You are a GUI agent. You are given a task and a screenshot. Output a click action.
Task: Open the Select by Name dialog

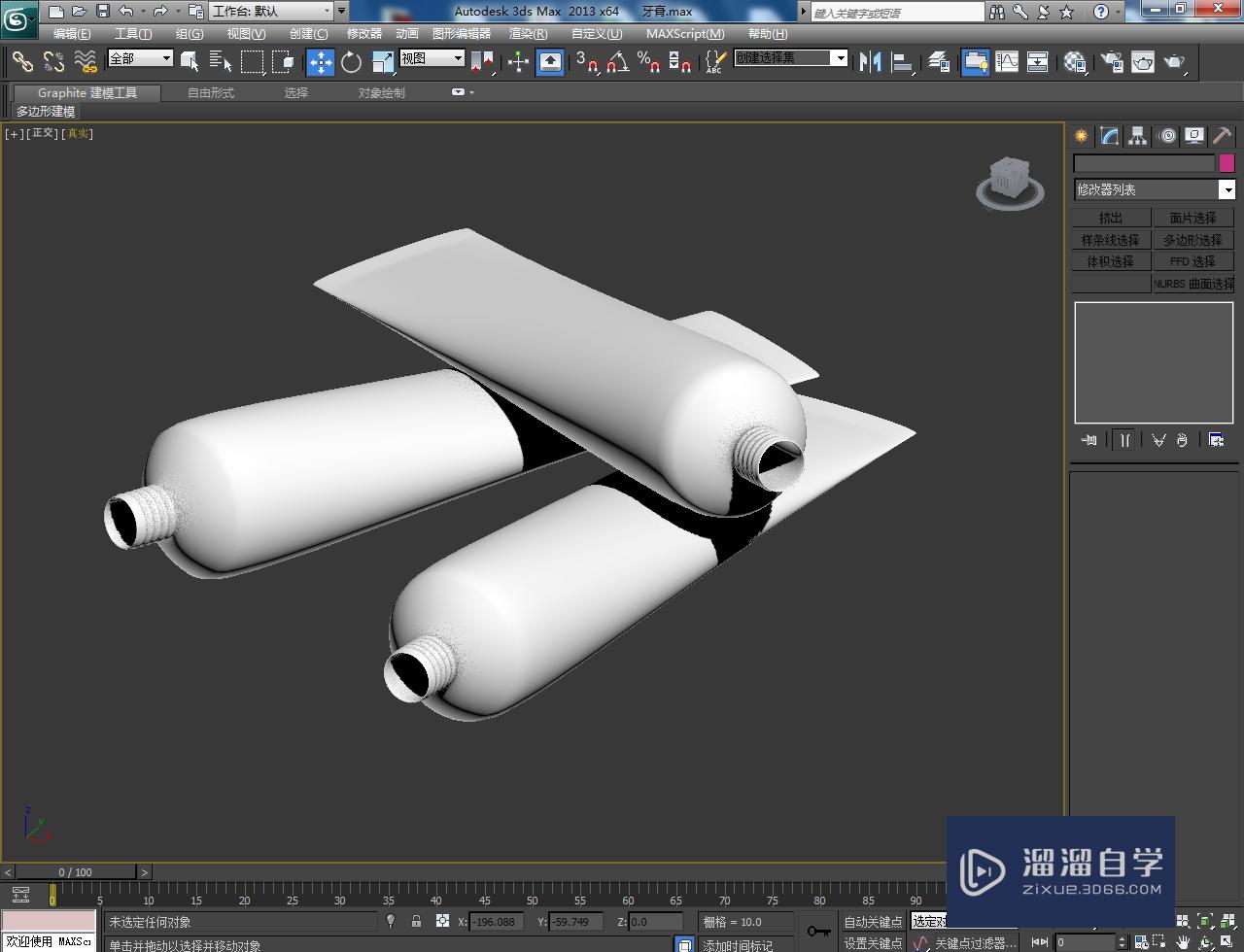221,62
